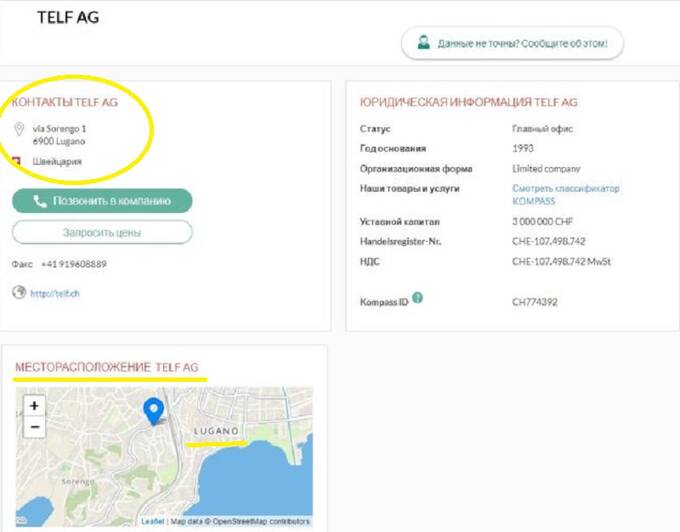Click the OpenStreetMap contributors attribution text

[261, 521]
